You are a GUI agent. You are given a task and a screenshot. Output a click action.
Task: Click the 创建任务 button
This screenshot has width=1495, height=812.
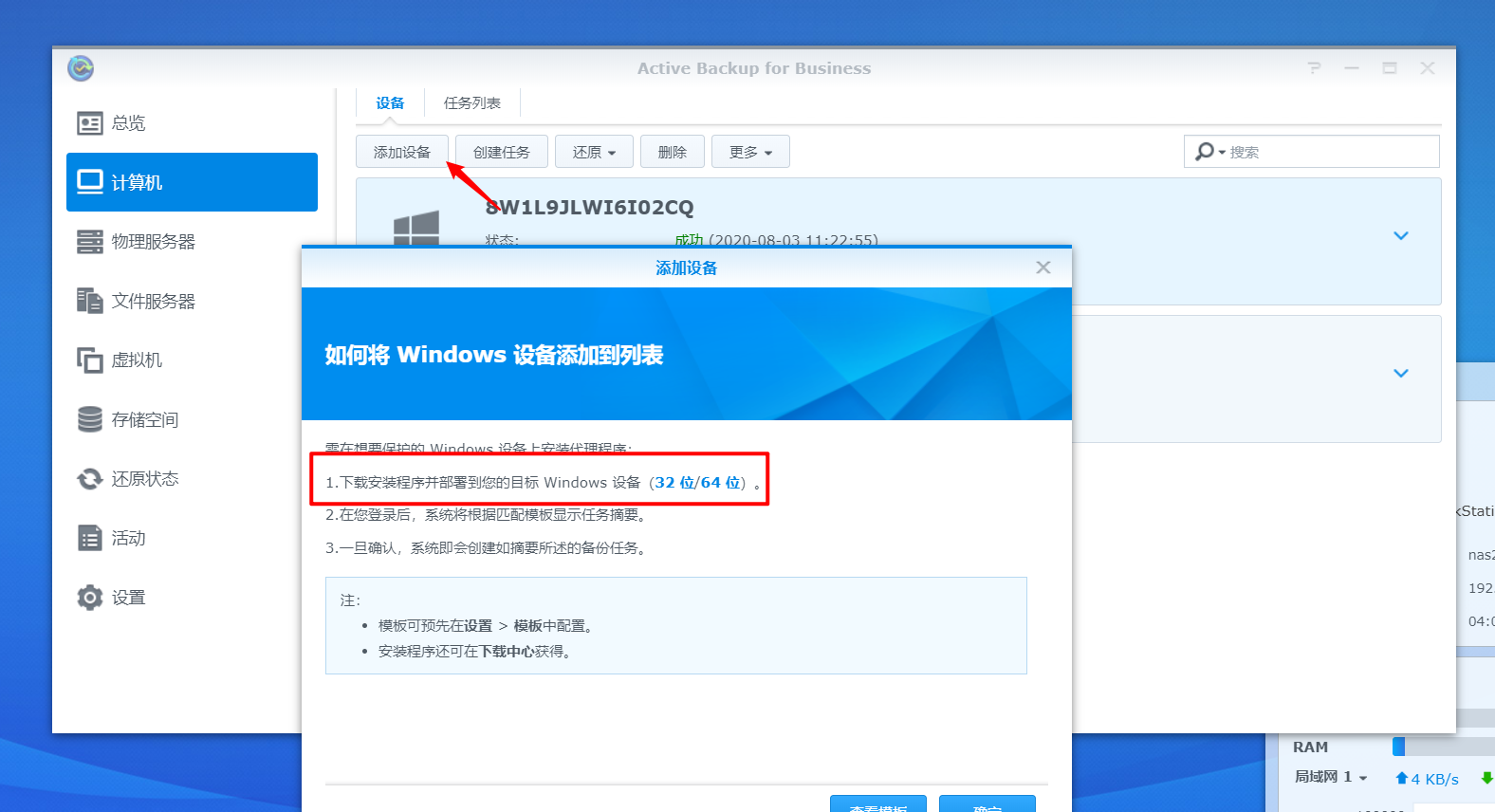click(x=502, y=152)
